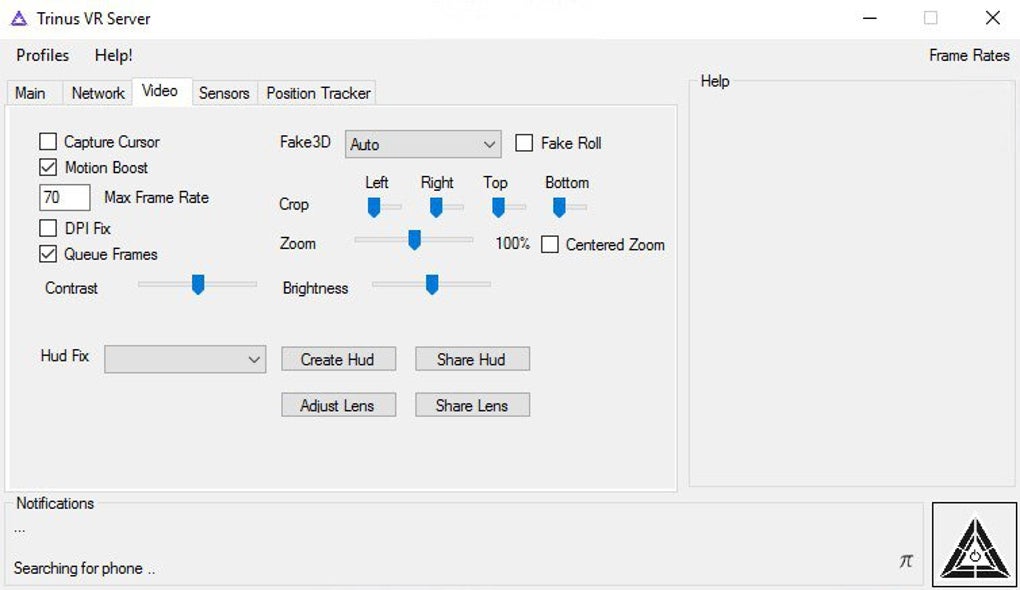Switch to the Sensors tab
1020x590 pixels.
tap(224, 93)
